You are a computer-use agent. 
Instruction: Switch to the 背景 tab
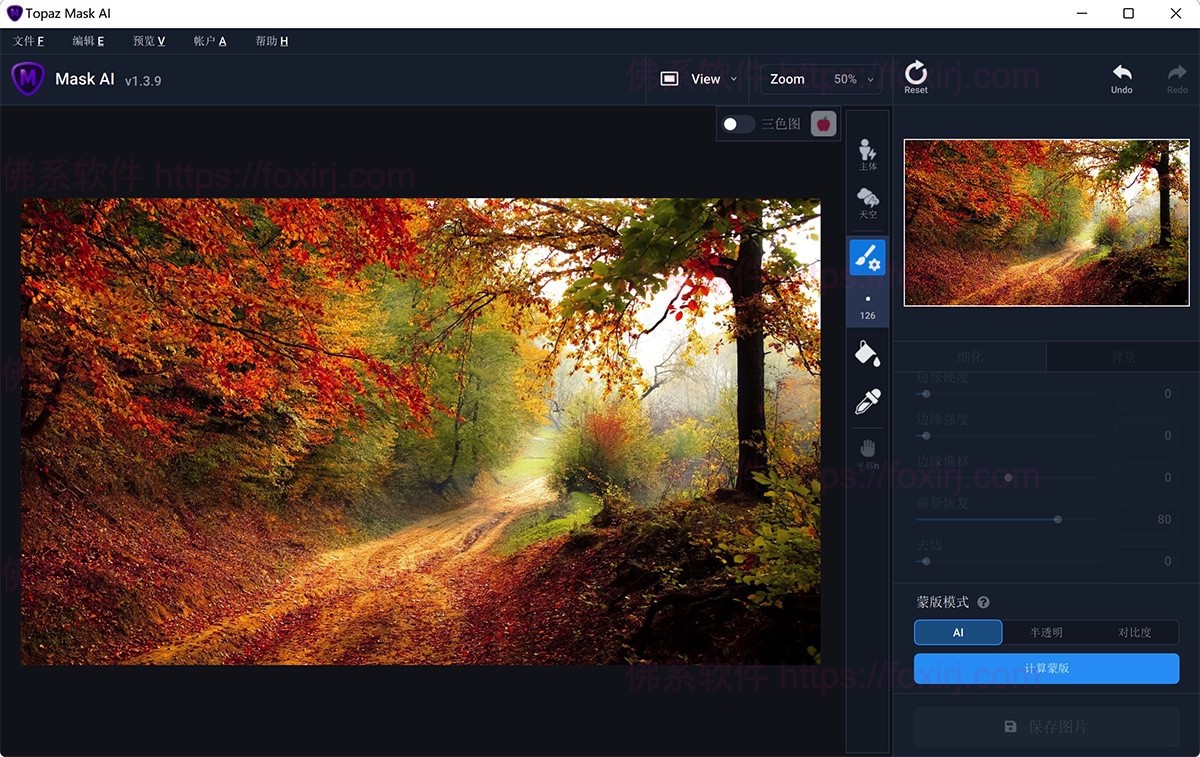(1122, 357)
